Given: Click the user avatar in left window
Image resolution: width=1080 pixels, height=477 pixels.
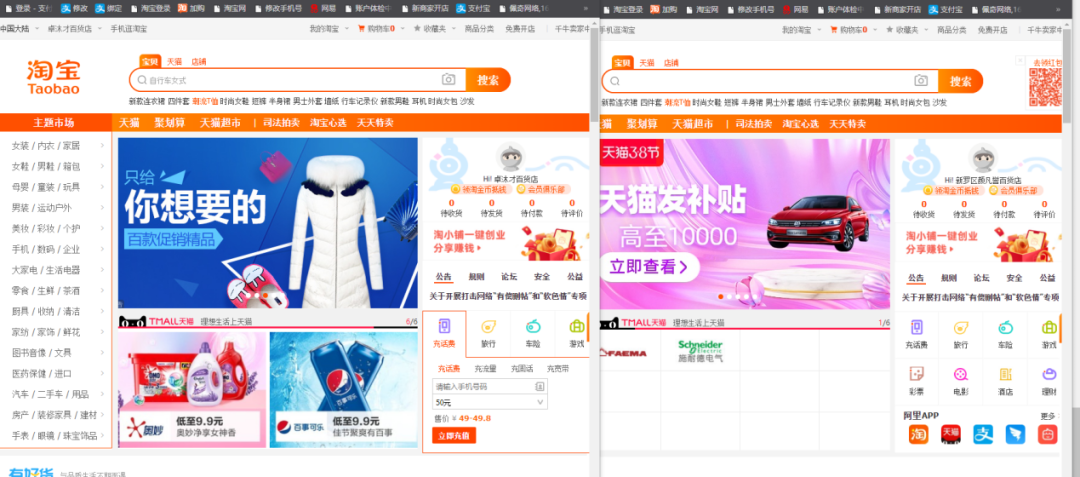Looking at the screenshot, I should [x=510, y=158].
